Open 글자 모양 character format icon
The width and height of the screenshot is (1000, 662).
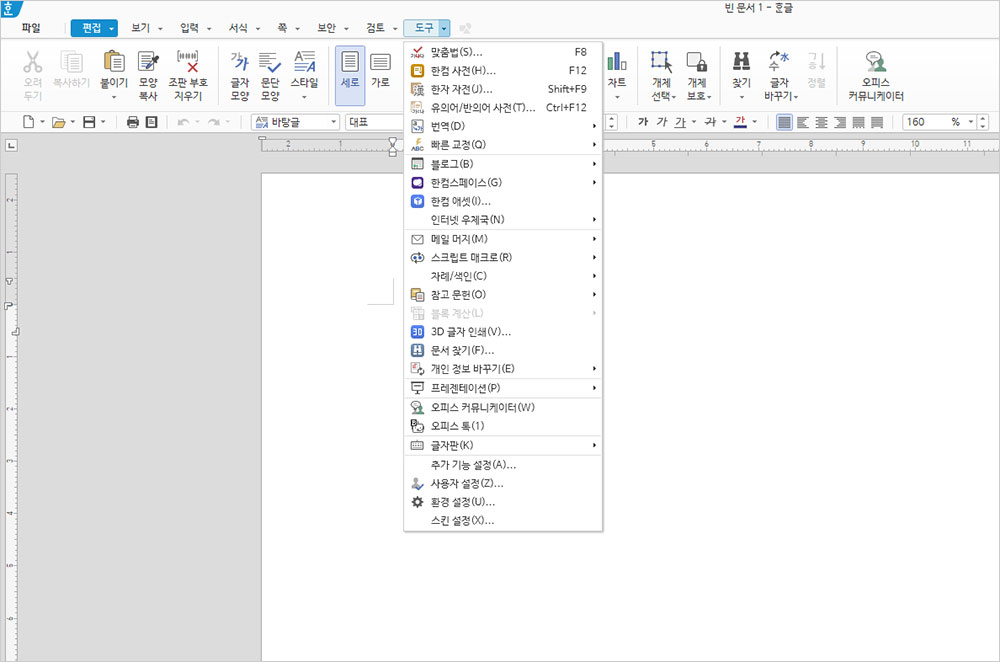click(x=240, y=62)
